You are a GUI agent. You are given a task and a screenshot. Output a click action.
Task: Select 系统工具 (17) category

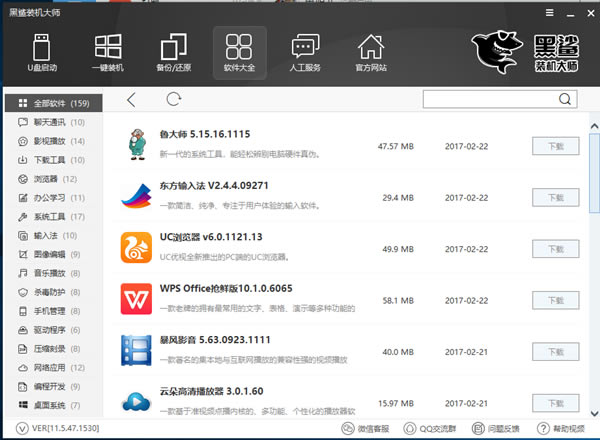click(54, 217)
